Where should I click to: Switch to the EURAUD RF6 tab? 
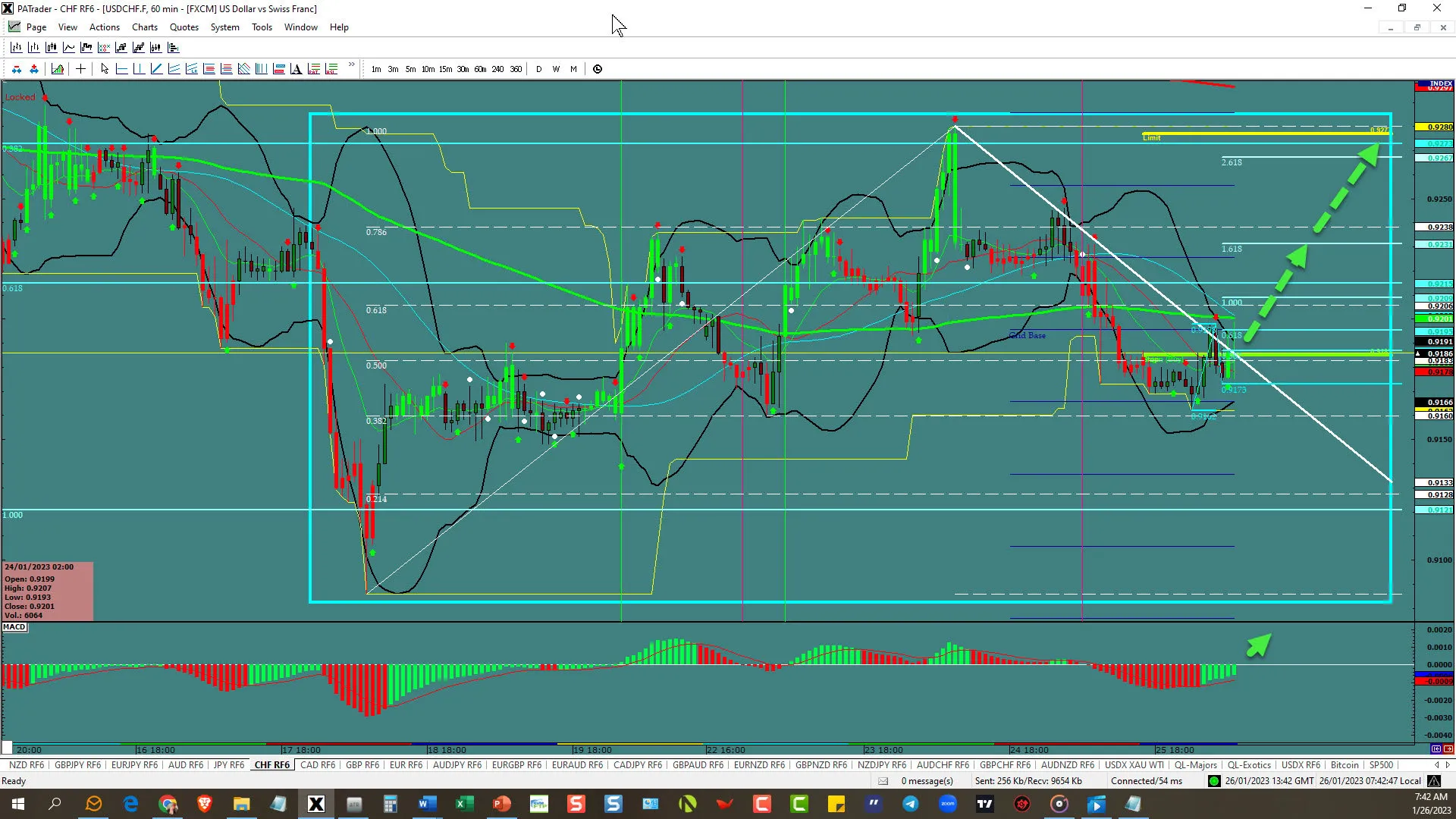(577, 765)
